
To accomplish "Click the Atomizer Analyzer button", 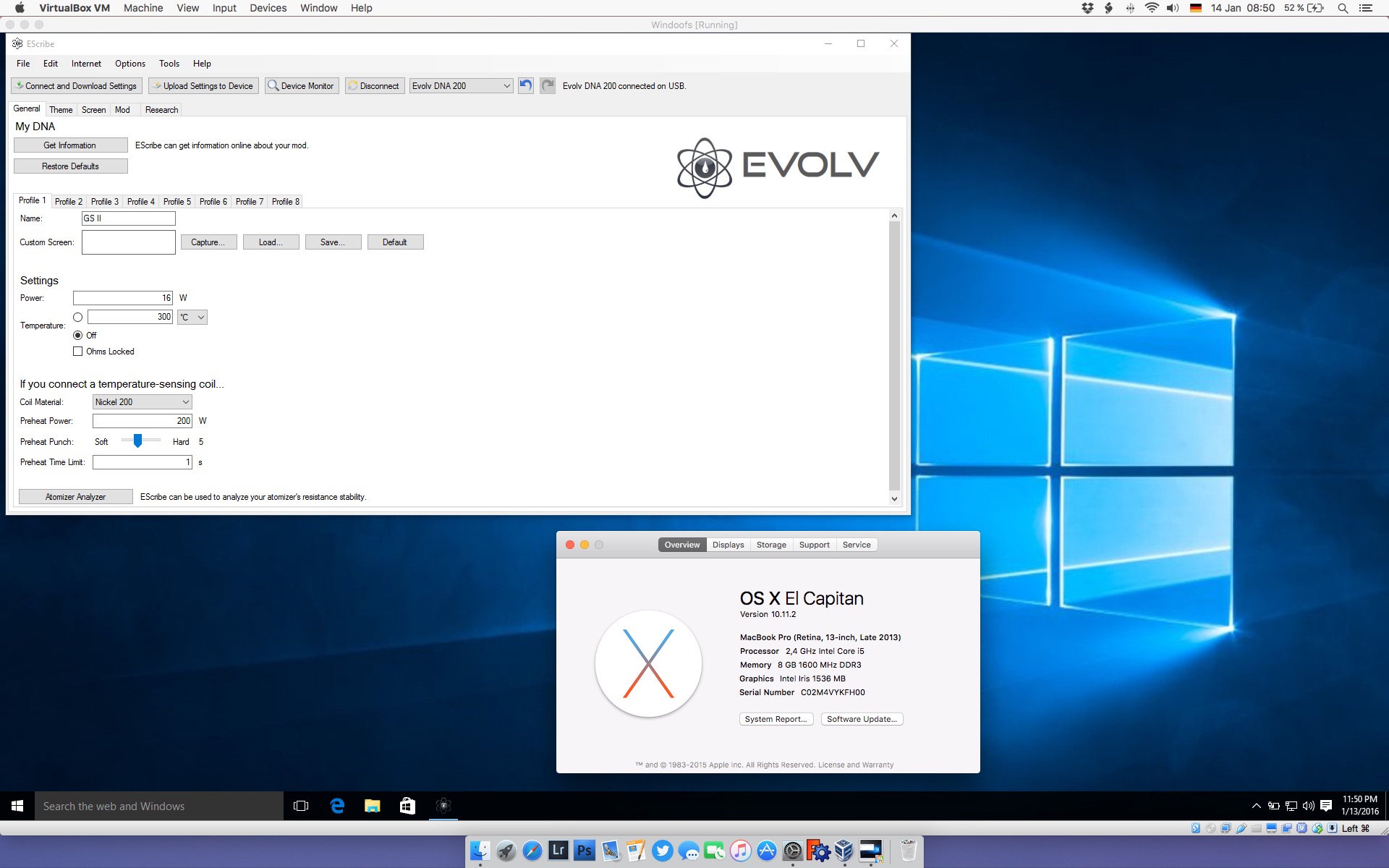I will [75, 497].
